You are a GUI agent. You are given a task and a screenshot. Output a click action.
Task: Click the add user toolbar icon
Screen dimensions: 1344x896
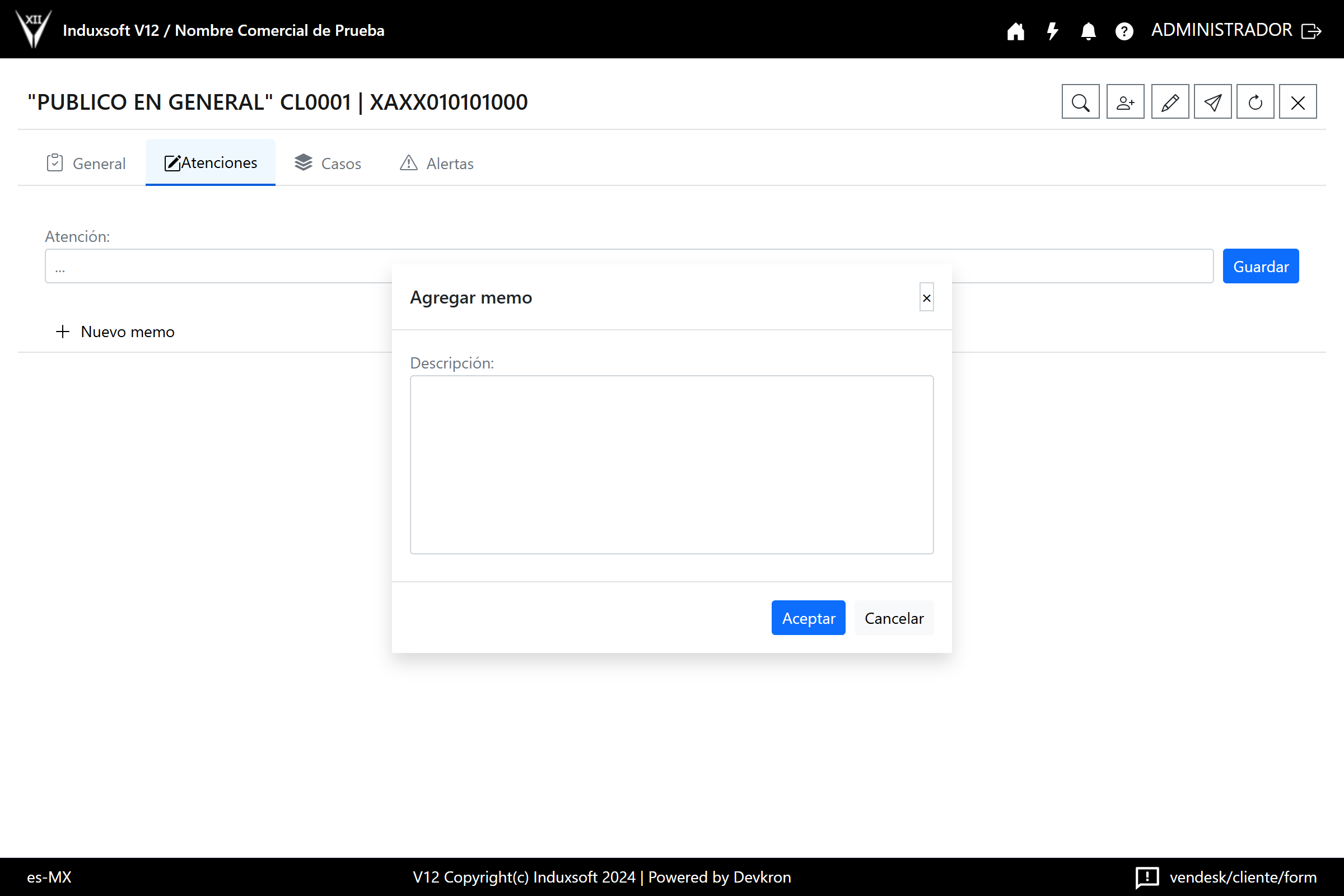coord(1124,102)
